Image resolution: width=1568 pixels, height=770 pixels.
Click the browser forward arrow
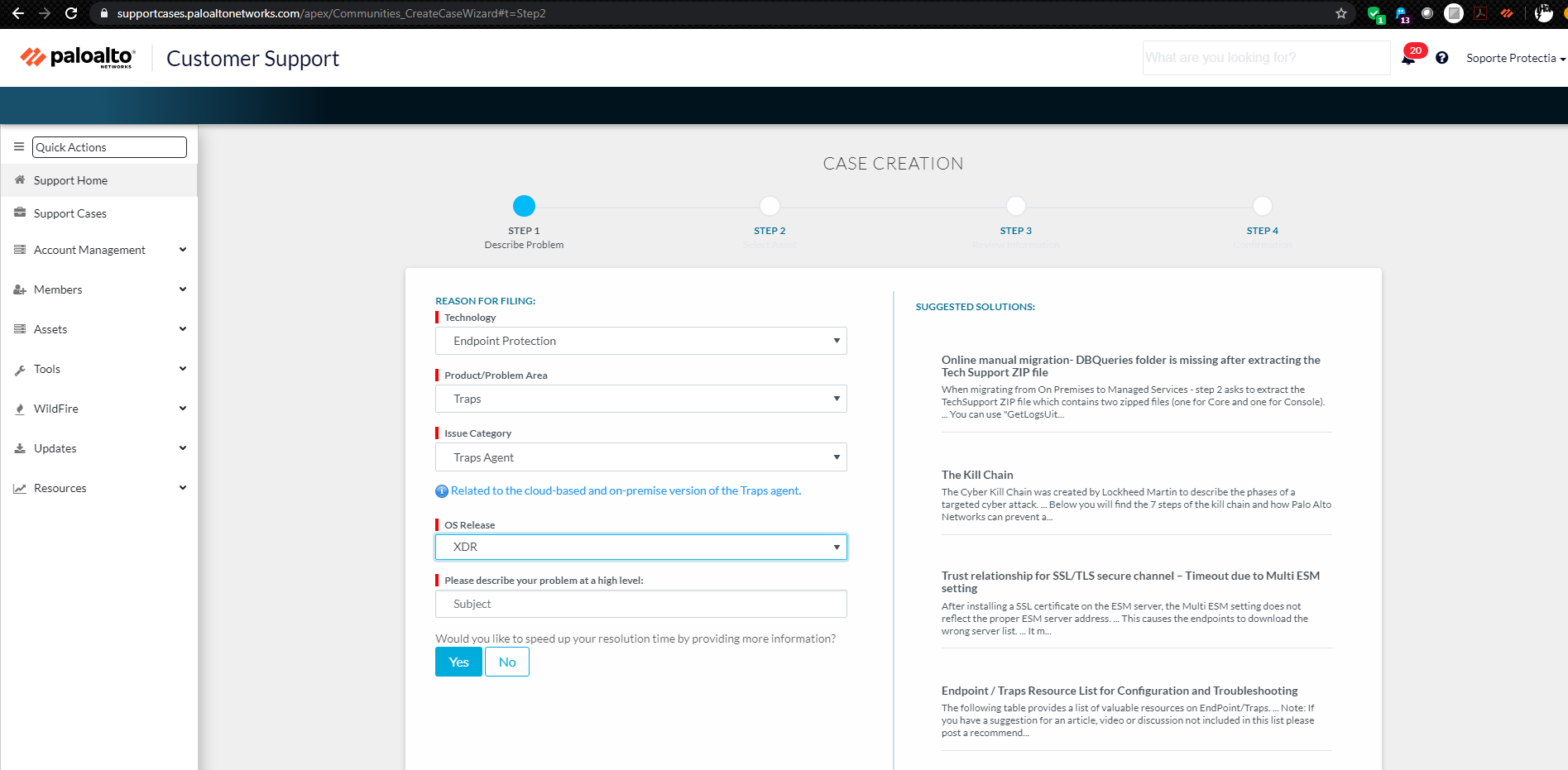45,13
